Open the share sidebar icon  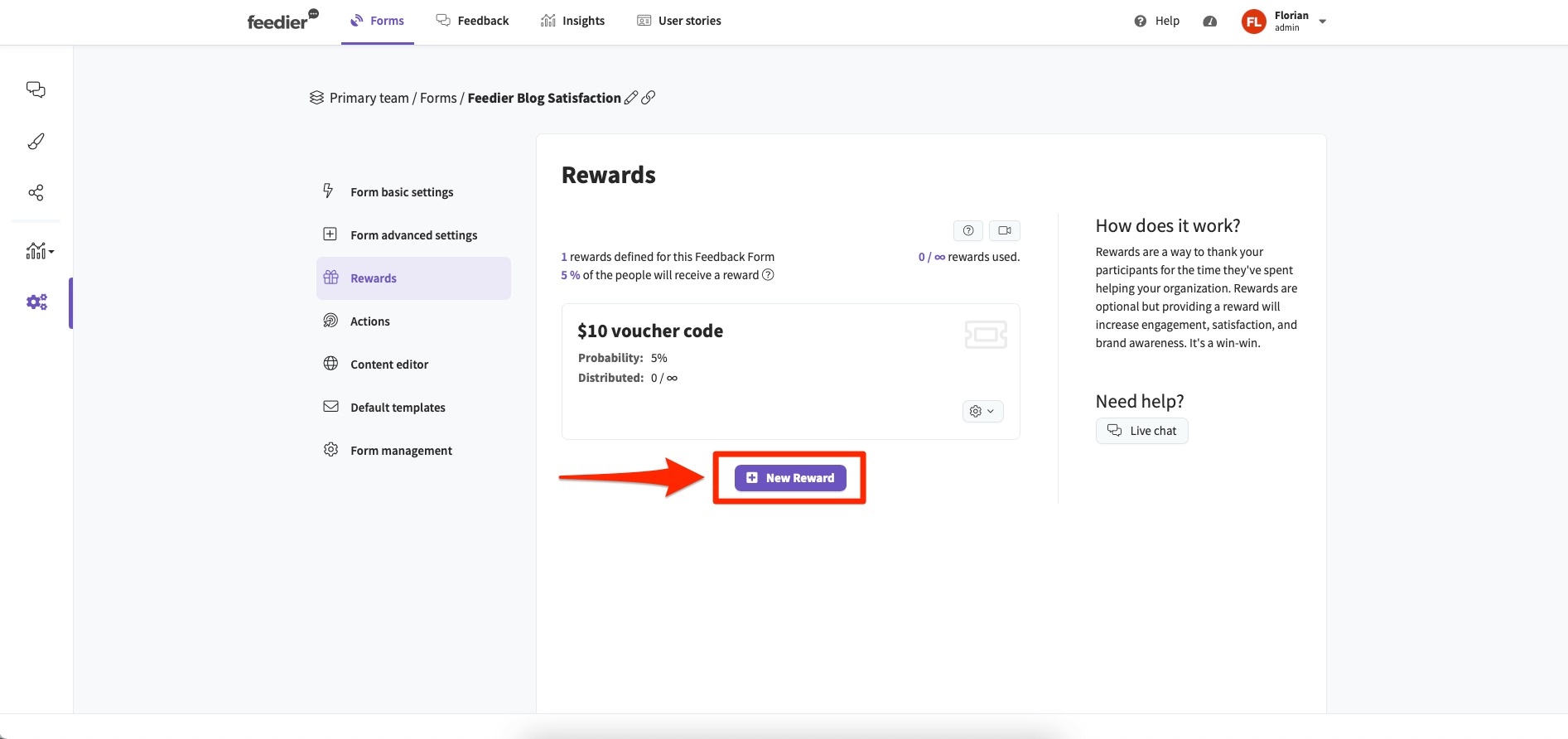[36, 193]
